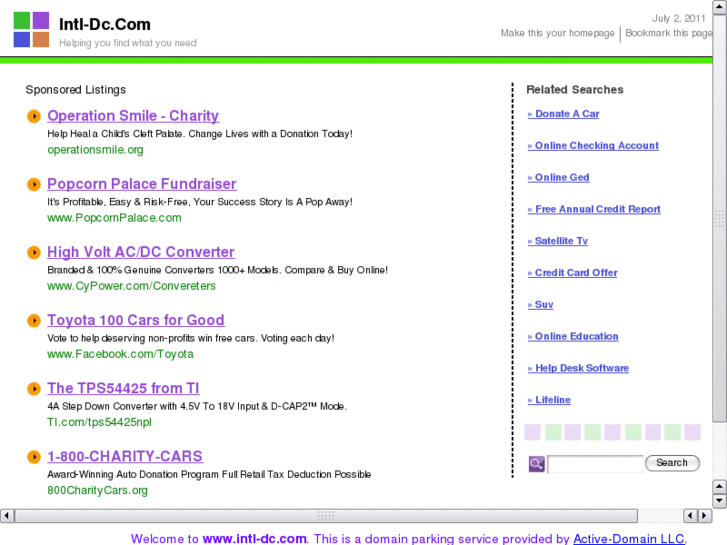Click the second left arrow near right end
Image resolution: width=727 pixels, height=545 pixels.
pos(690,515)
